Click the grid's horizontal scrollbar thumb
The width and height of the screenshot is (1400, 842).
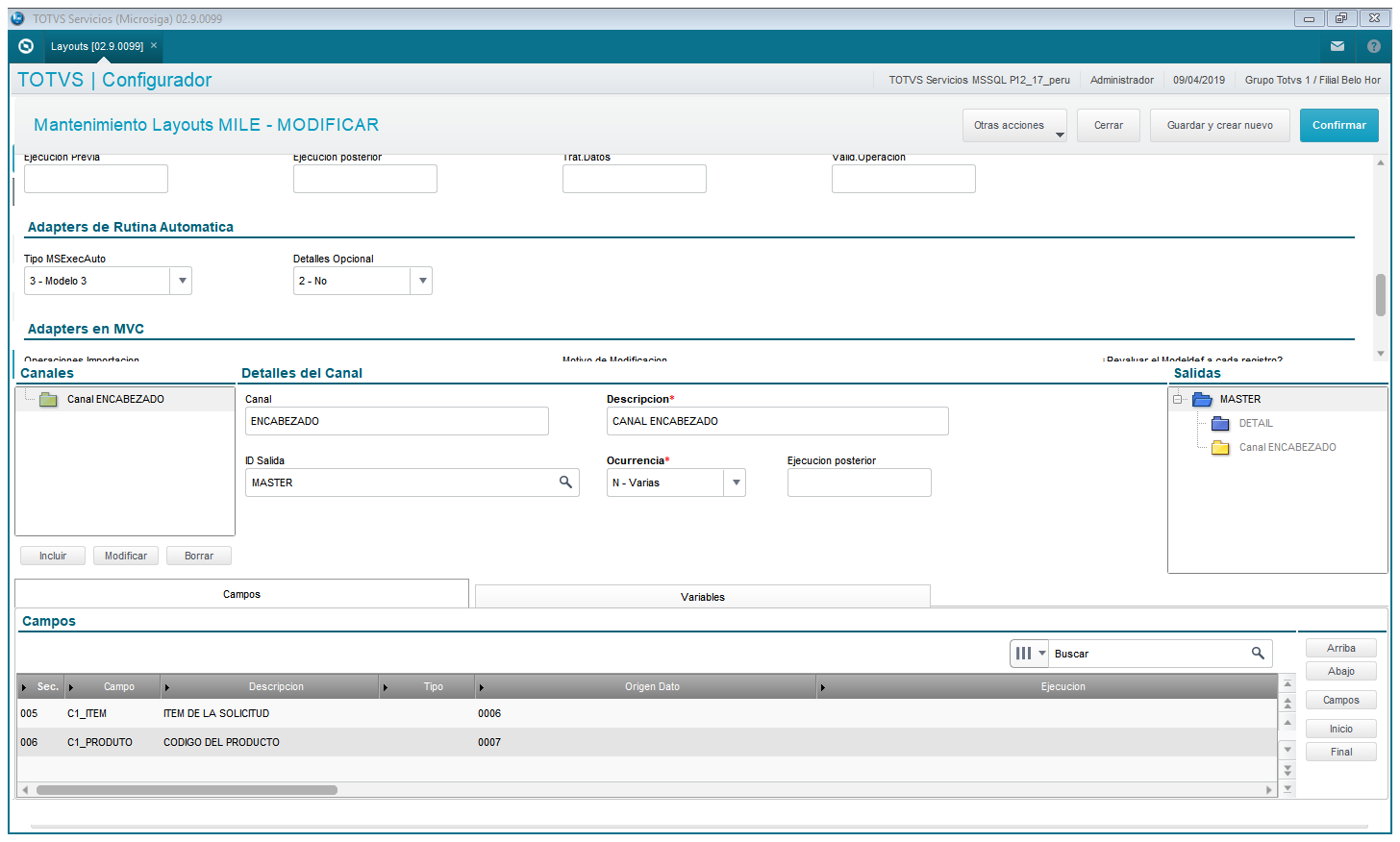point(187,790)
